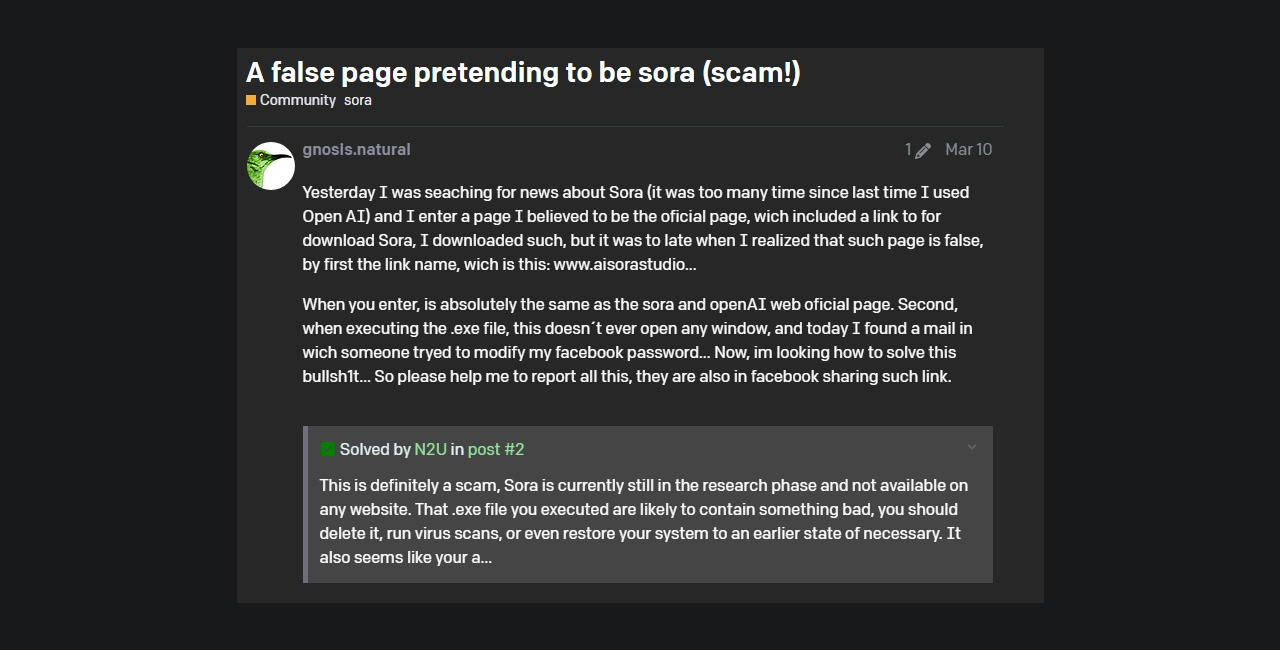The image size is (1280, 650).
Task: Click the gnosis.natural username link
Action: tap(356, 149)
